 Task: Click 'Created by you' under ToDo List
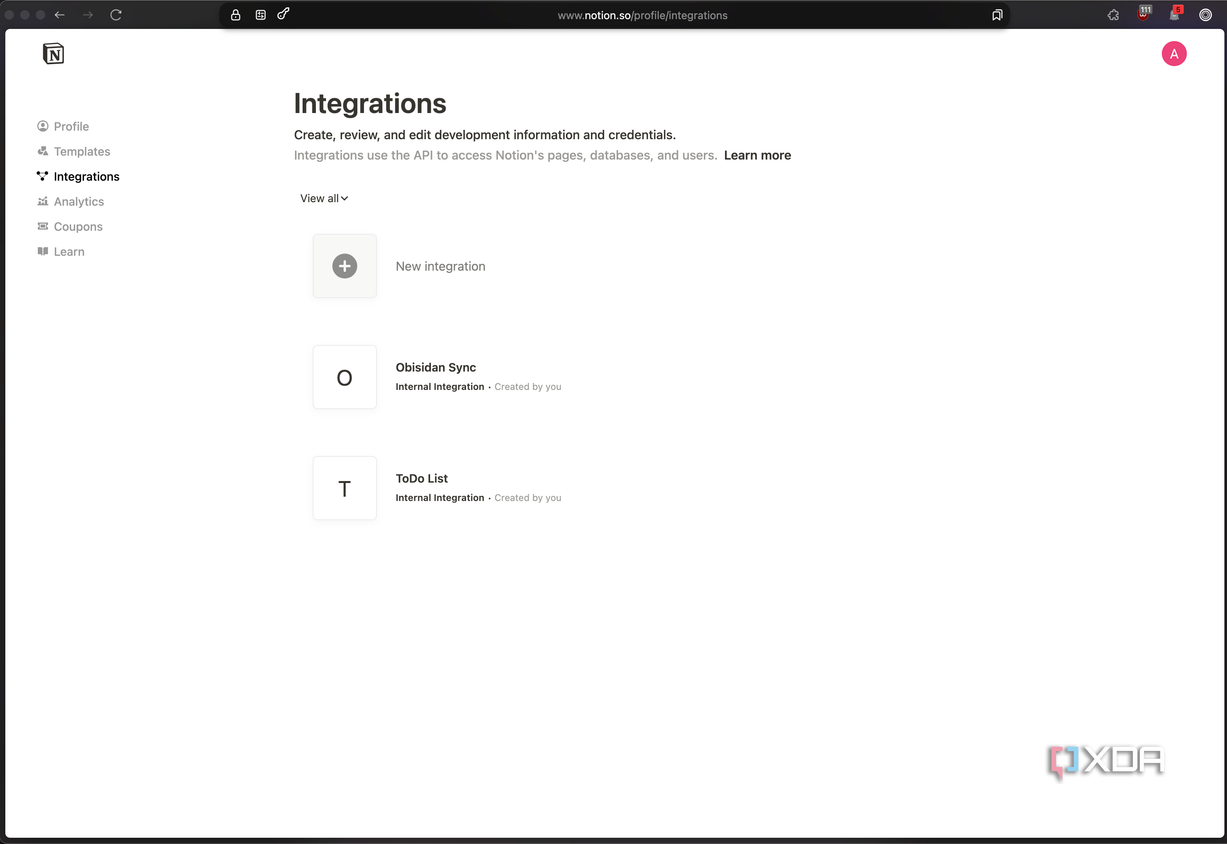click(x=528, y=498)
